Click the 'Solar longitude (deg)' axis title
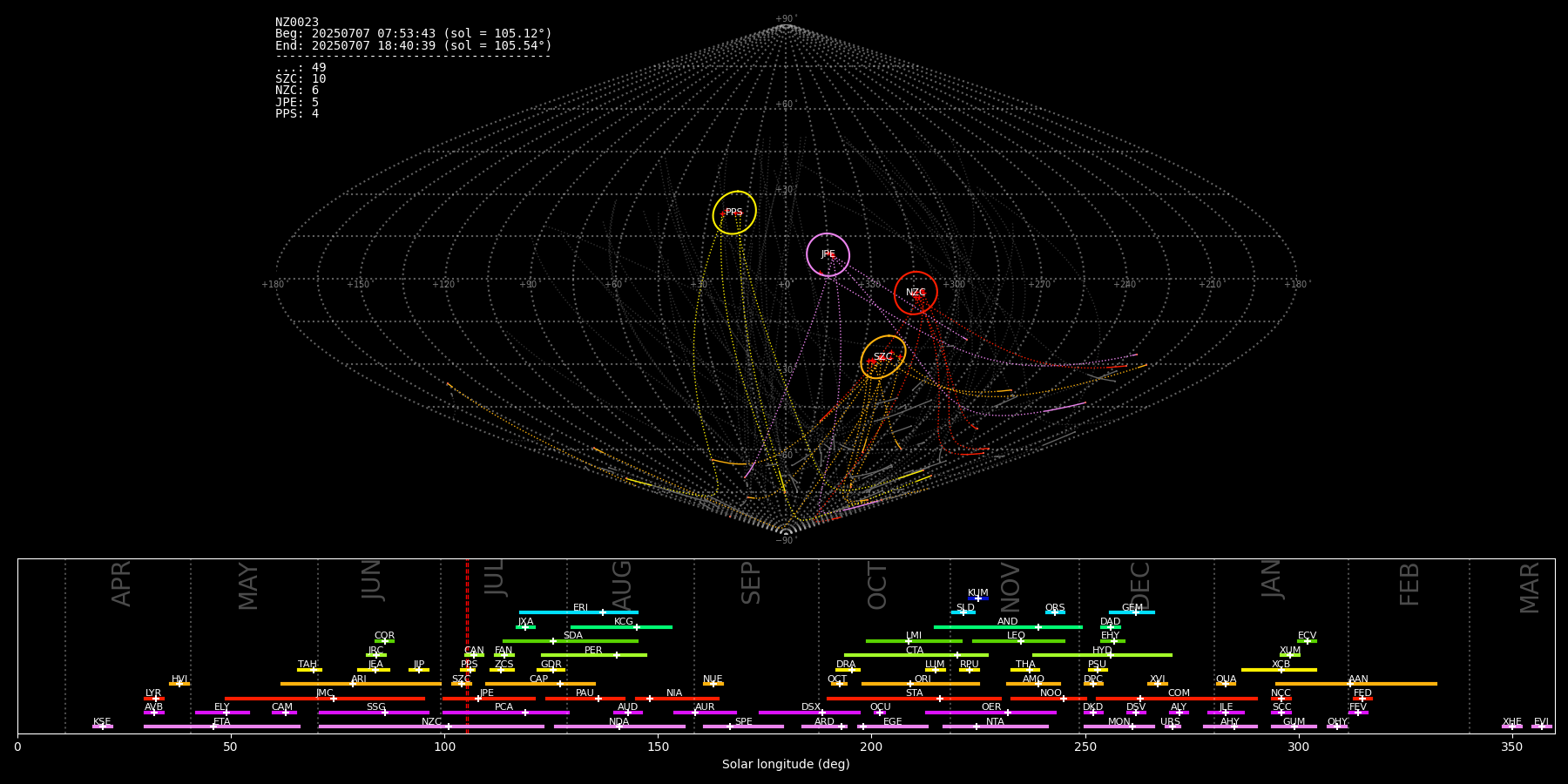1568x784 pixels. pyautogui.click(x=786, y=764)
